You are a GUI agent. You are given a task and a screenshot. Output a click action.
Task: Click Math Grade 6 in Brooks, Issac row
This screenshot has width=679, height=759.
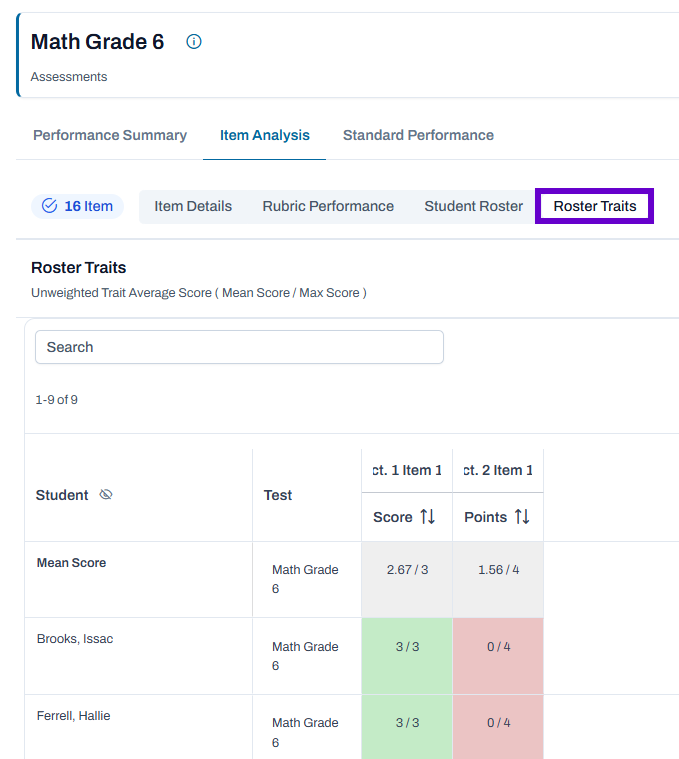click(x=305, y=656)
